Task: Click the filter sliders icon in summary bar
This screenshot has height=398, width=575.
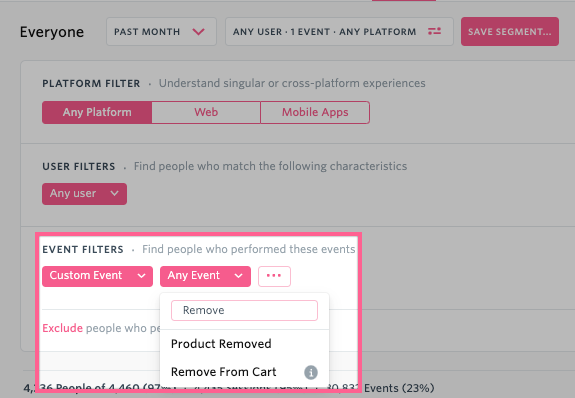Action: [434, 32]
